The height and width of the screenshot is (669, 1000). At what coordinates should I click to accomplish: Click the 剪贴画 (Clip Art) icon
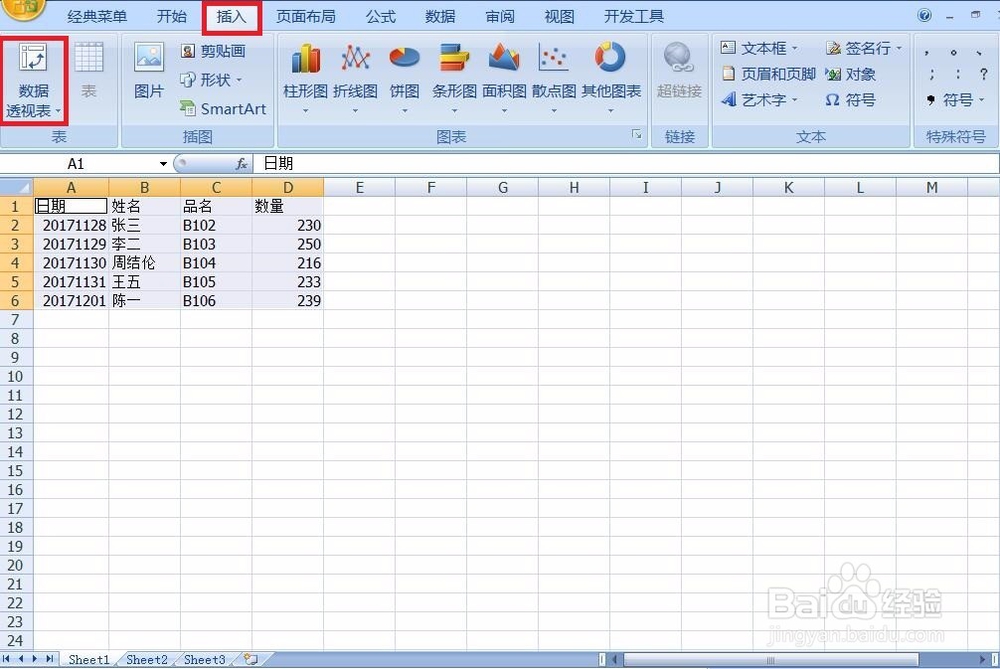coord(222,52)
